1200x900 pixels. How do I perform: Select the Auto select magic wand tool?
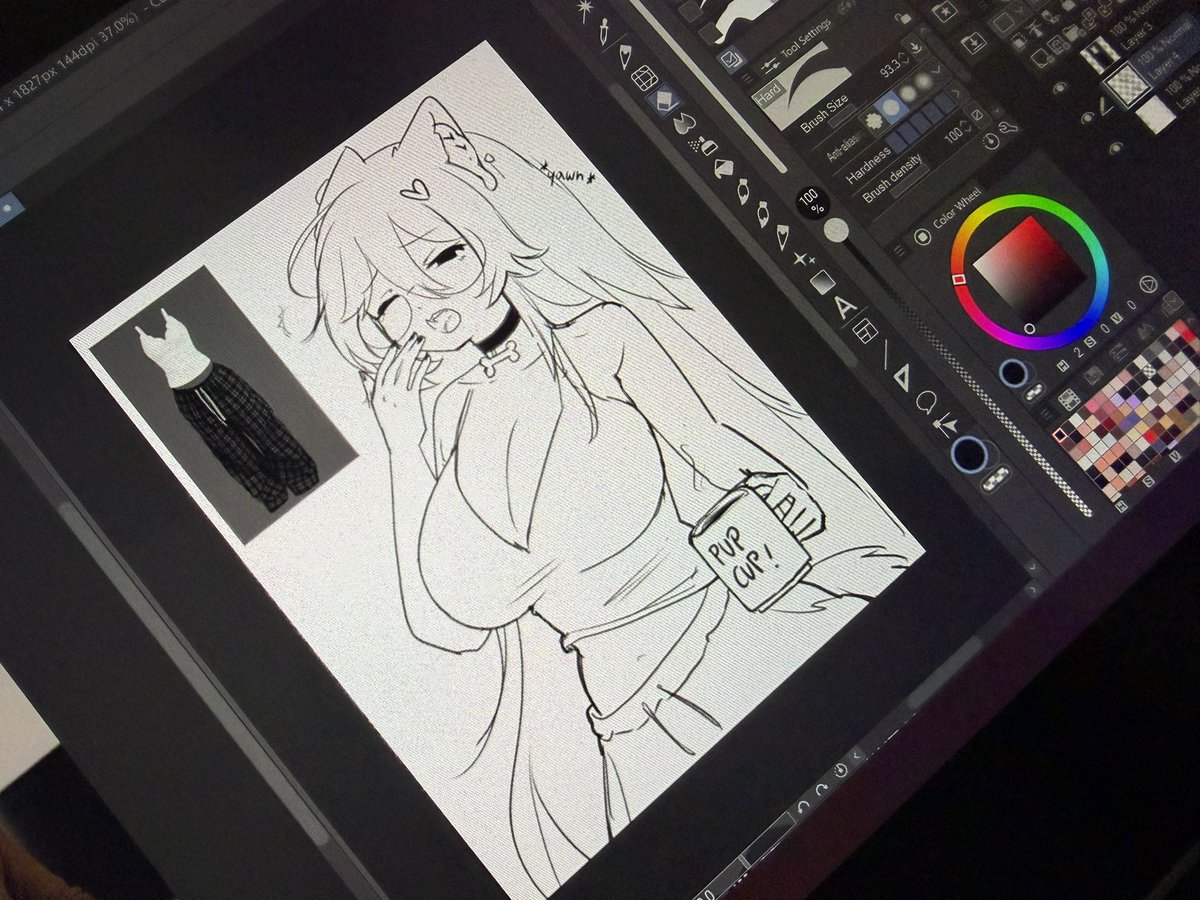pos(584,9)
